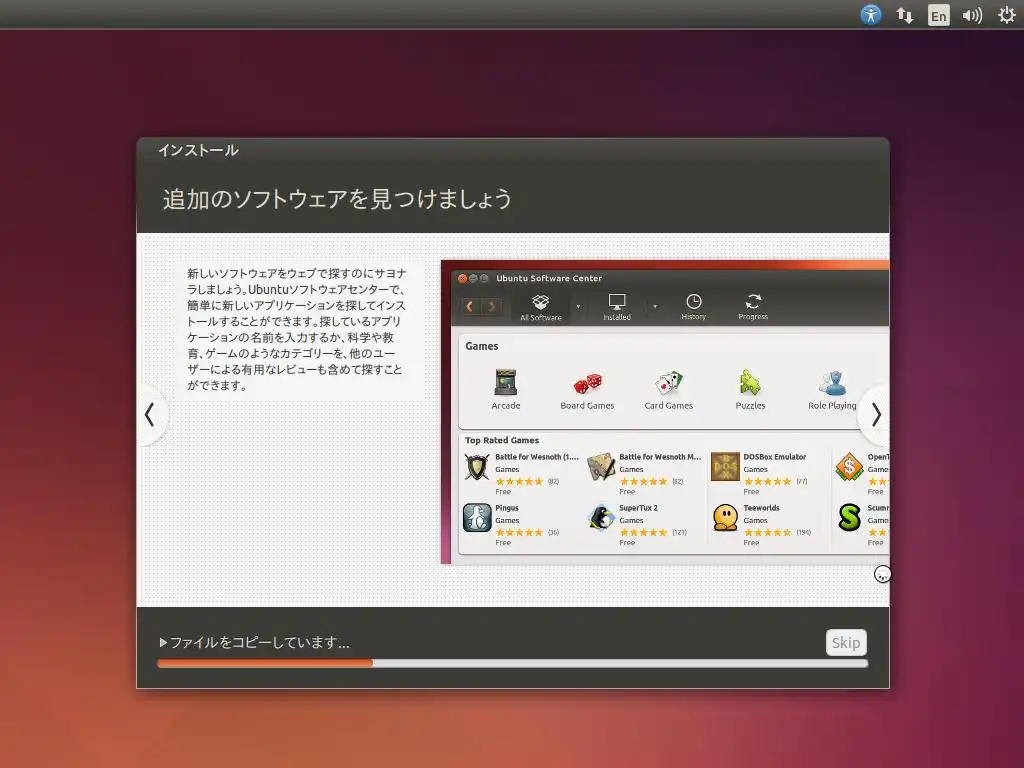1024x768 pixels.
Task: Click the ファイルをコピーしています status text
Action: click(x=260, y=643)
